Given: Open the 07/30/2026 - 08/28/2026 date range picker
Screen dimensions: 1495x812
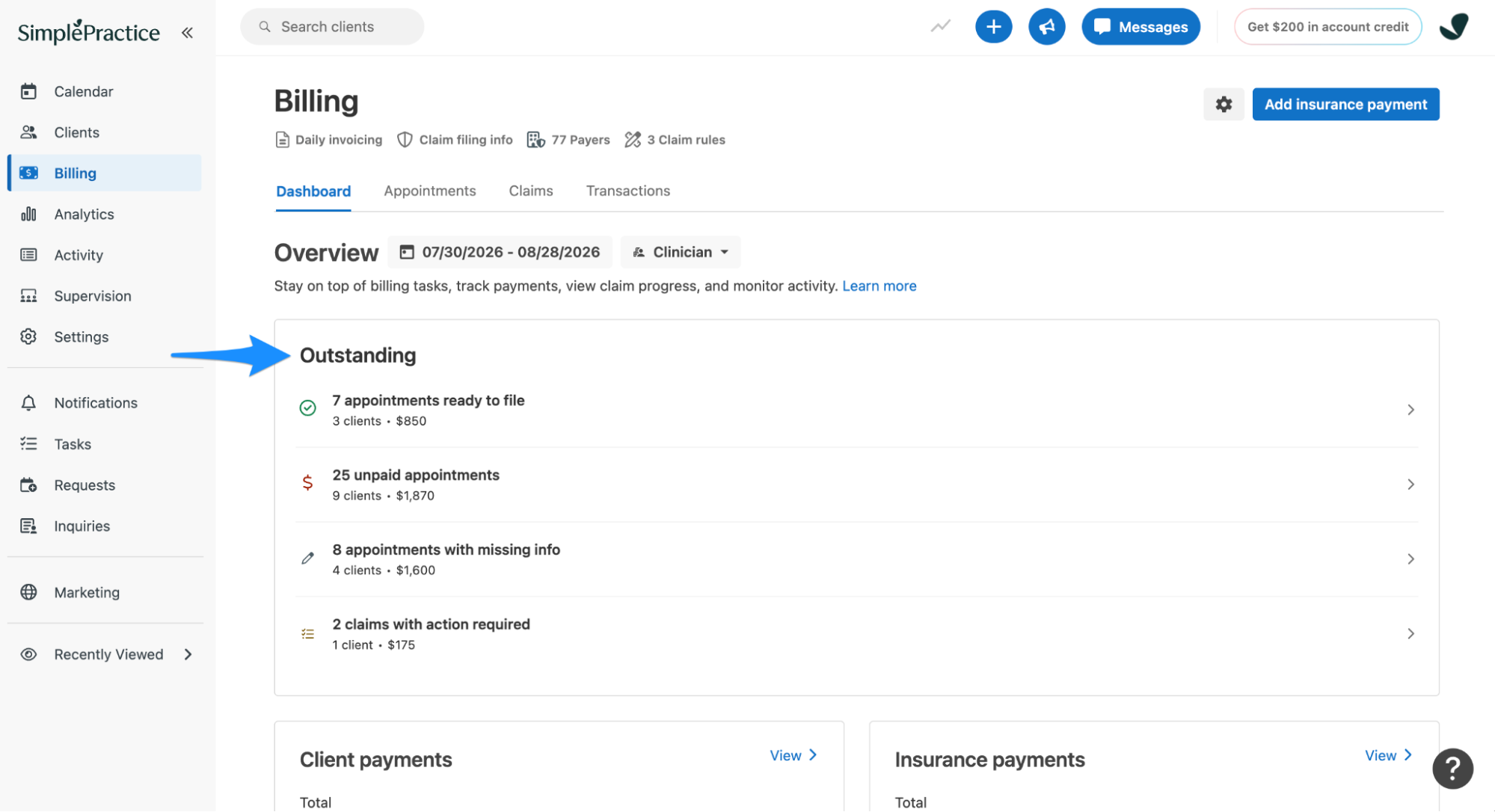Looking at the screenshot, I should [x=500, y=252].
